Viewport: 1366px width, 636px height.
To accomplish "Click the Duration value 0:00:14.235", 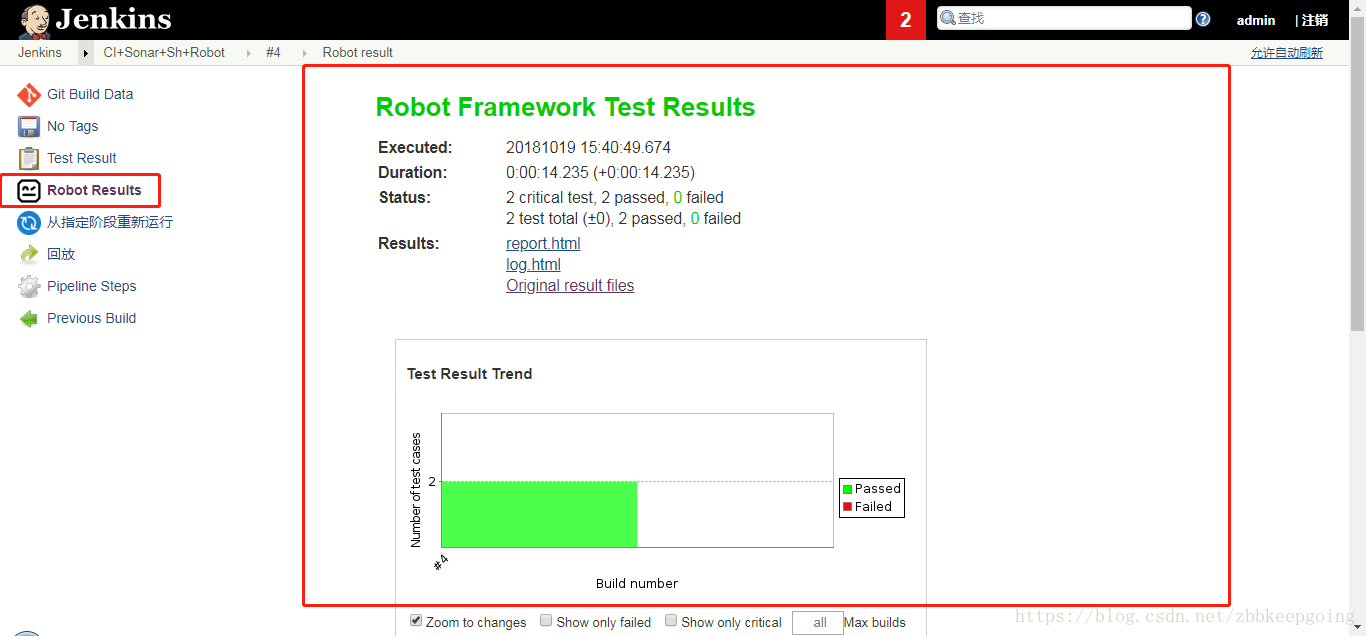I will click(600, 173).
